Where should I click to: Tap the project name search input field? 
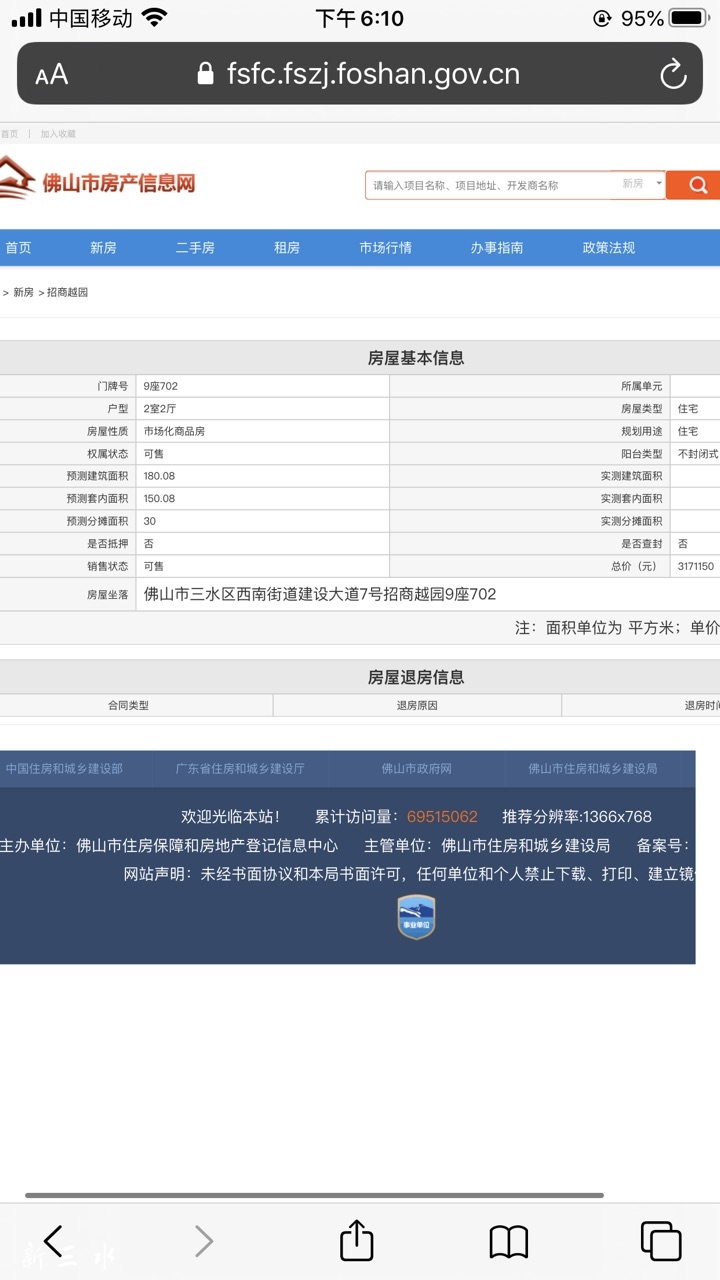point(490,185)
